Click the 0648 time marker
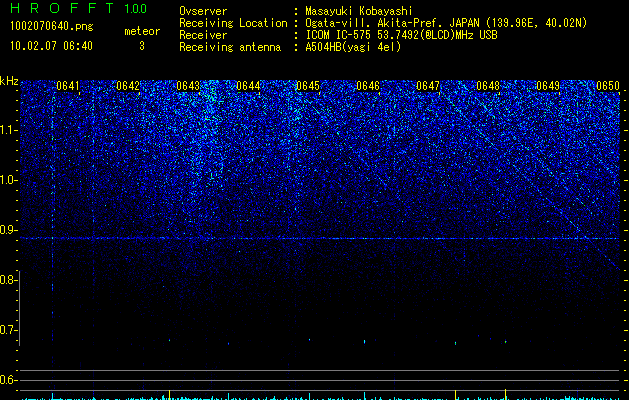The height and width of the screenshot is (400, 629). tap(488, 86)
